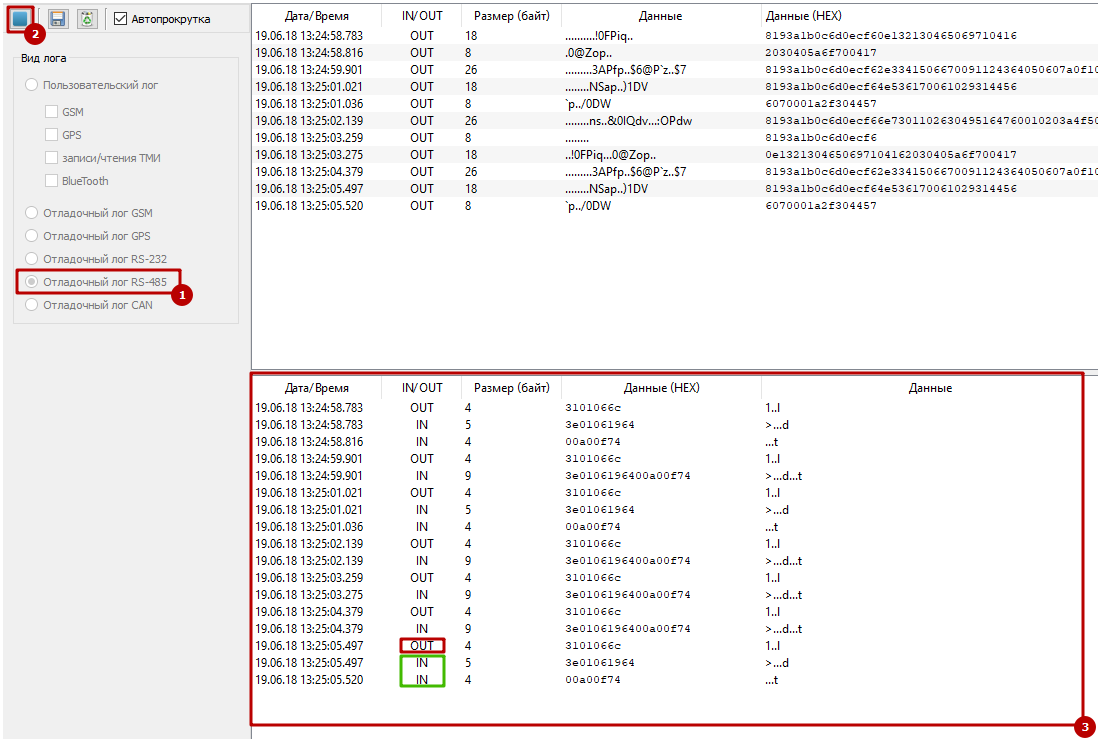Screen dimensions: 1101x742
Task: Select the first row in the upper log table
Action: pos(500,36)
